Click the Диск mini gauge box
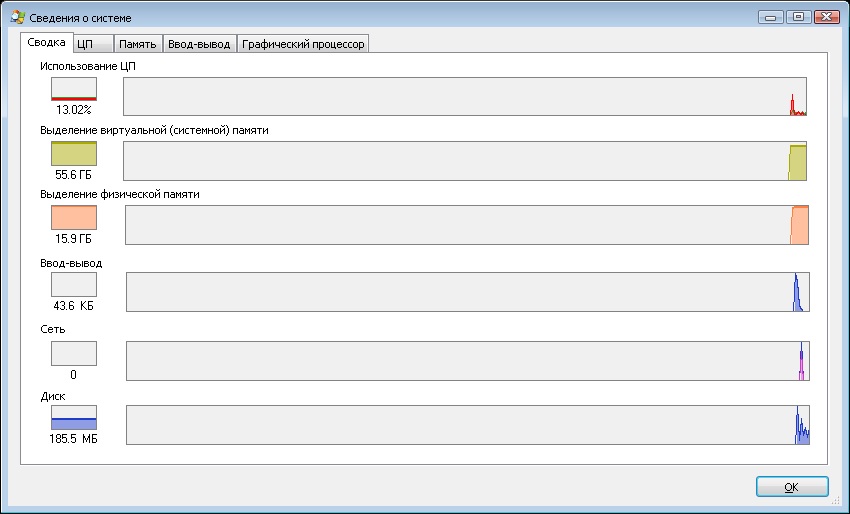 74,418
